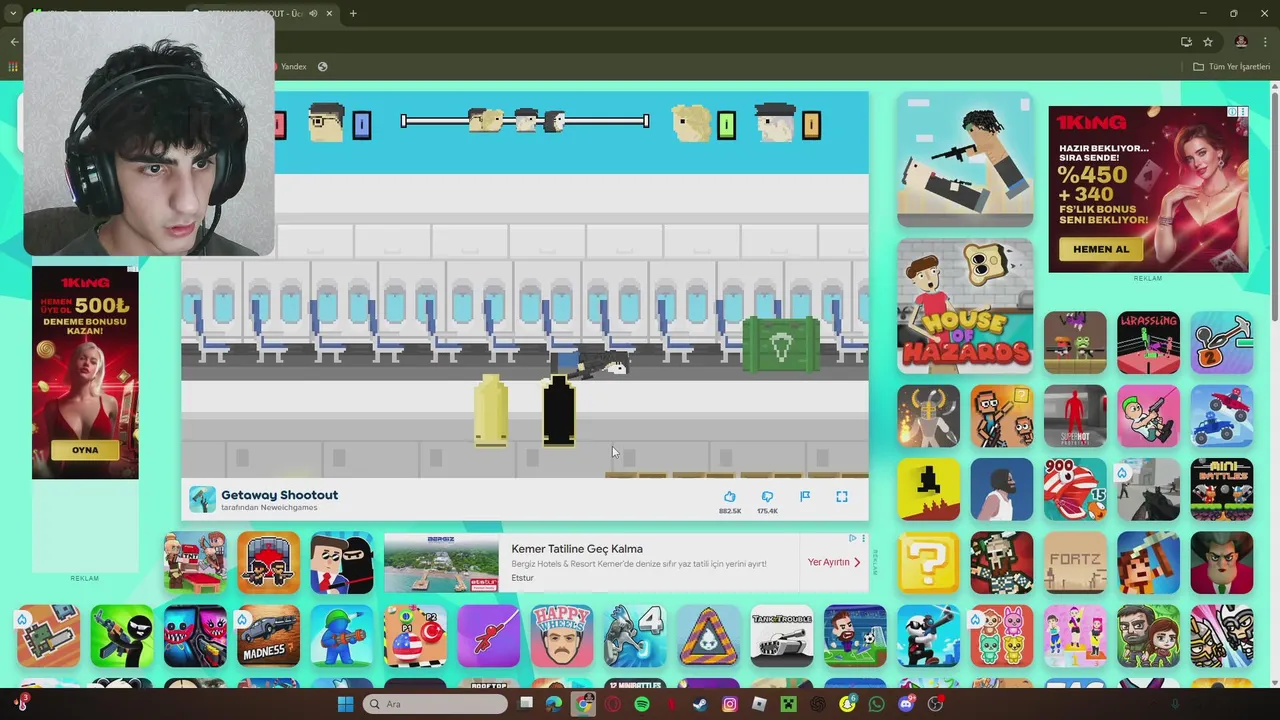Screen dimensions: 1280x720
Task: Open WhatsApp from the taskbar
Action: tap(877, 704)
